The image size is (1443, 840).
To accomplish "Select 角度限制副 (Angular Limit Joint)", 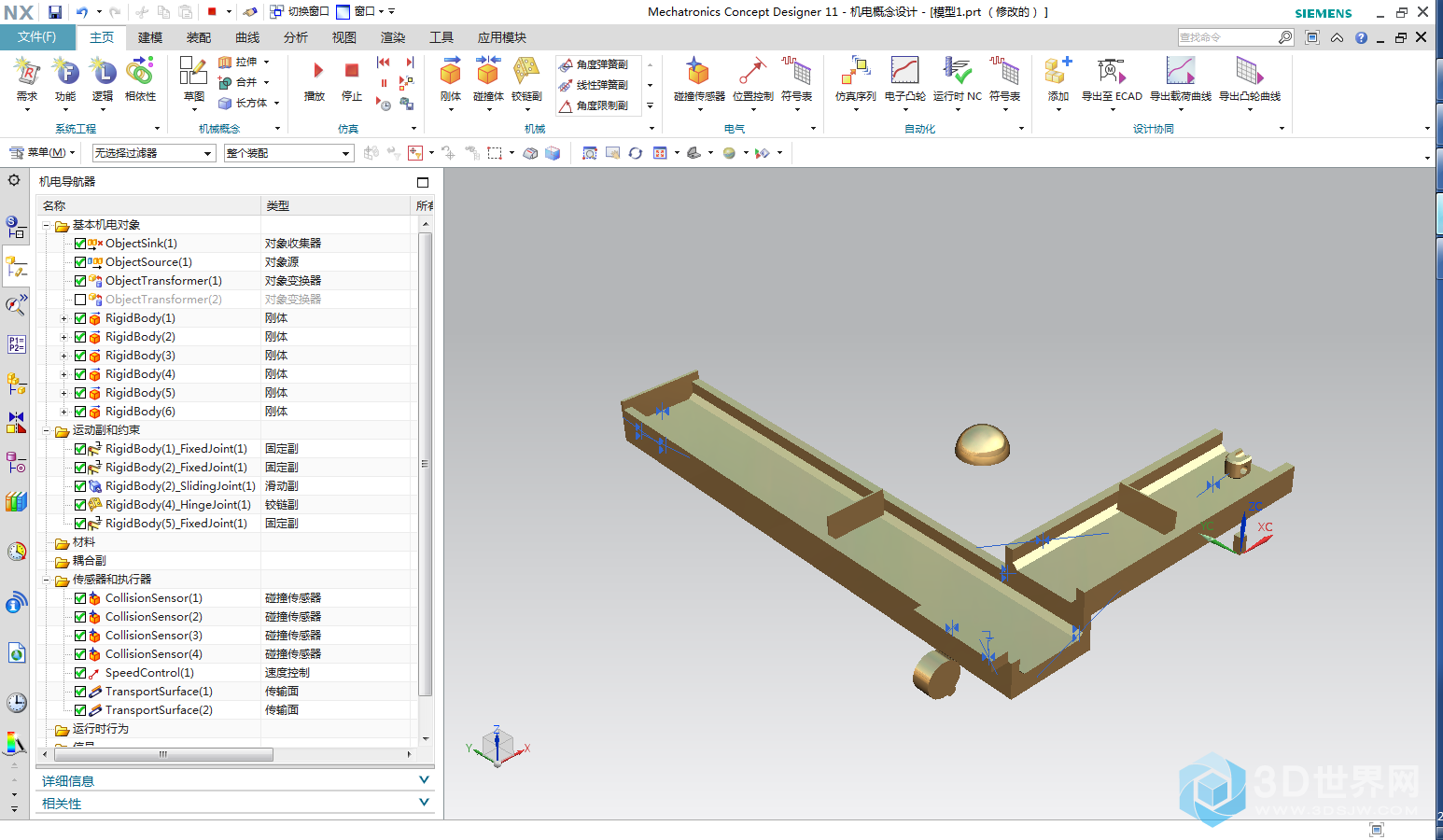I will 594,105.
